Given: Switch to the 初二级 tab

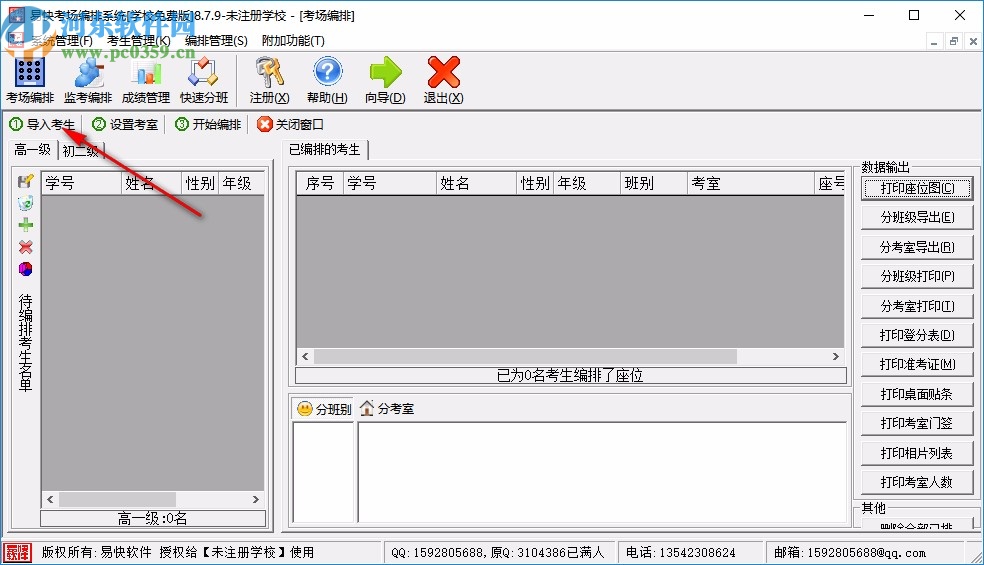Looking at the screenshot, I should click(x=81, y=151).
